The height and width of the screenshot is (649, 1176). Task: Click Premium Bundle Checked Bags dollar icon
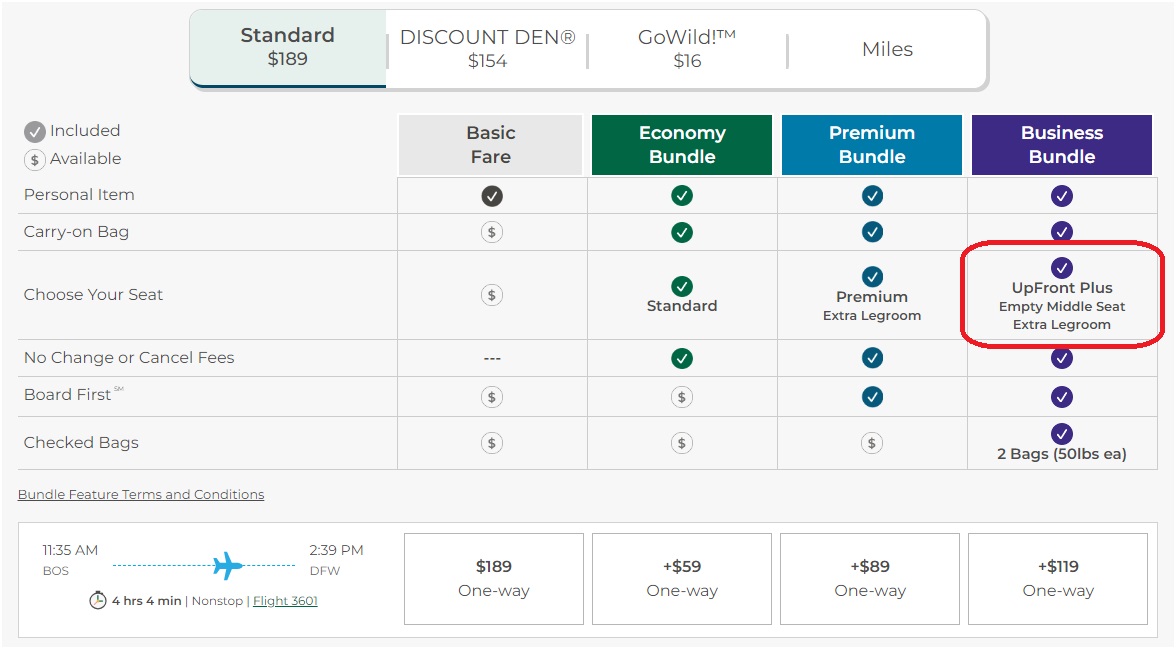coord(871,443)
